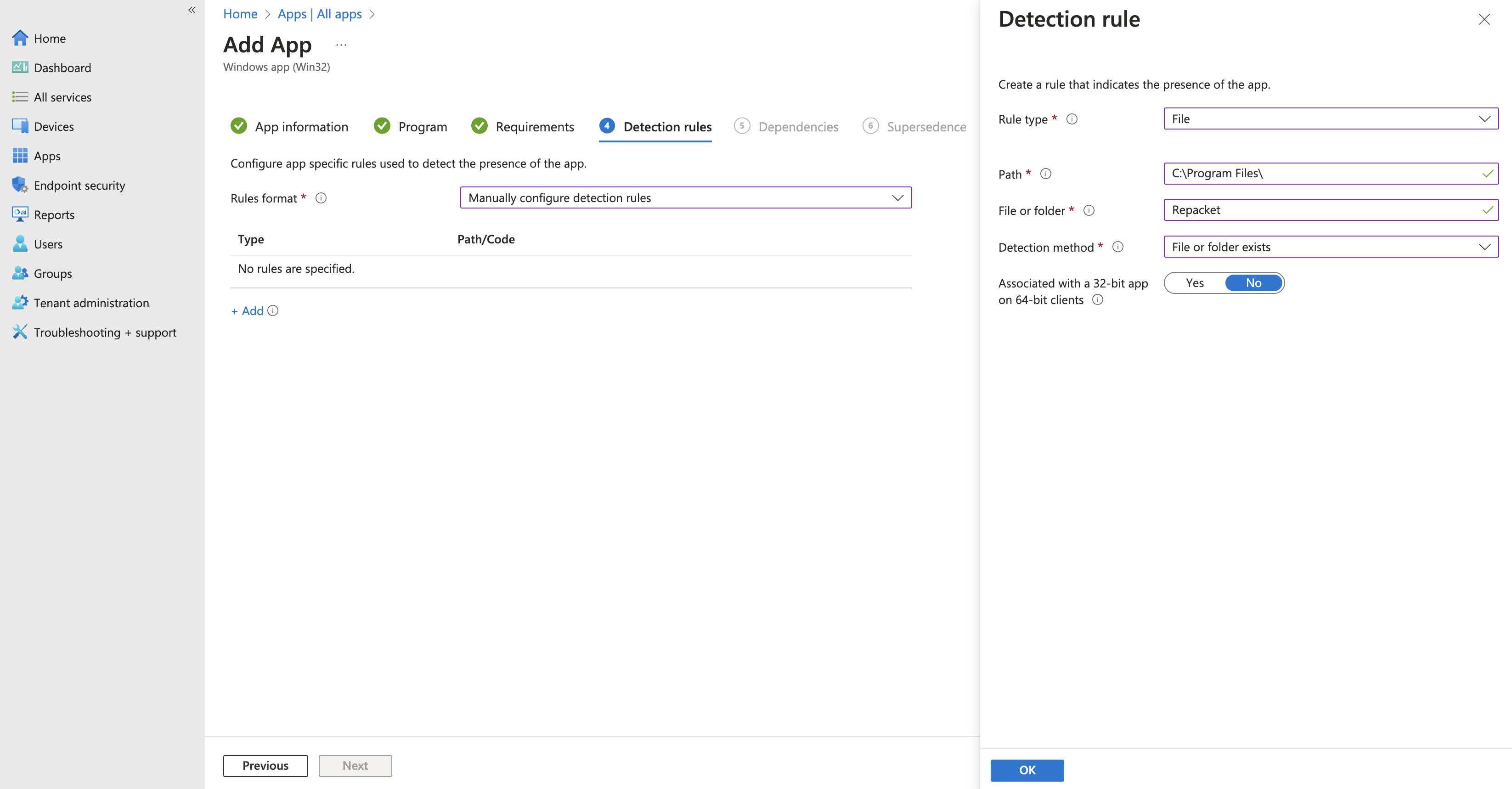Click the info icon beside Path

1046,174
